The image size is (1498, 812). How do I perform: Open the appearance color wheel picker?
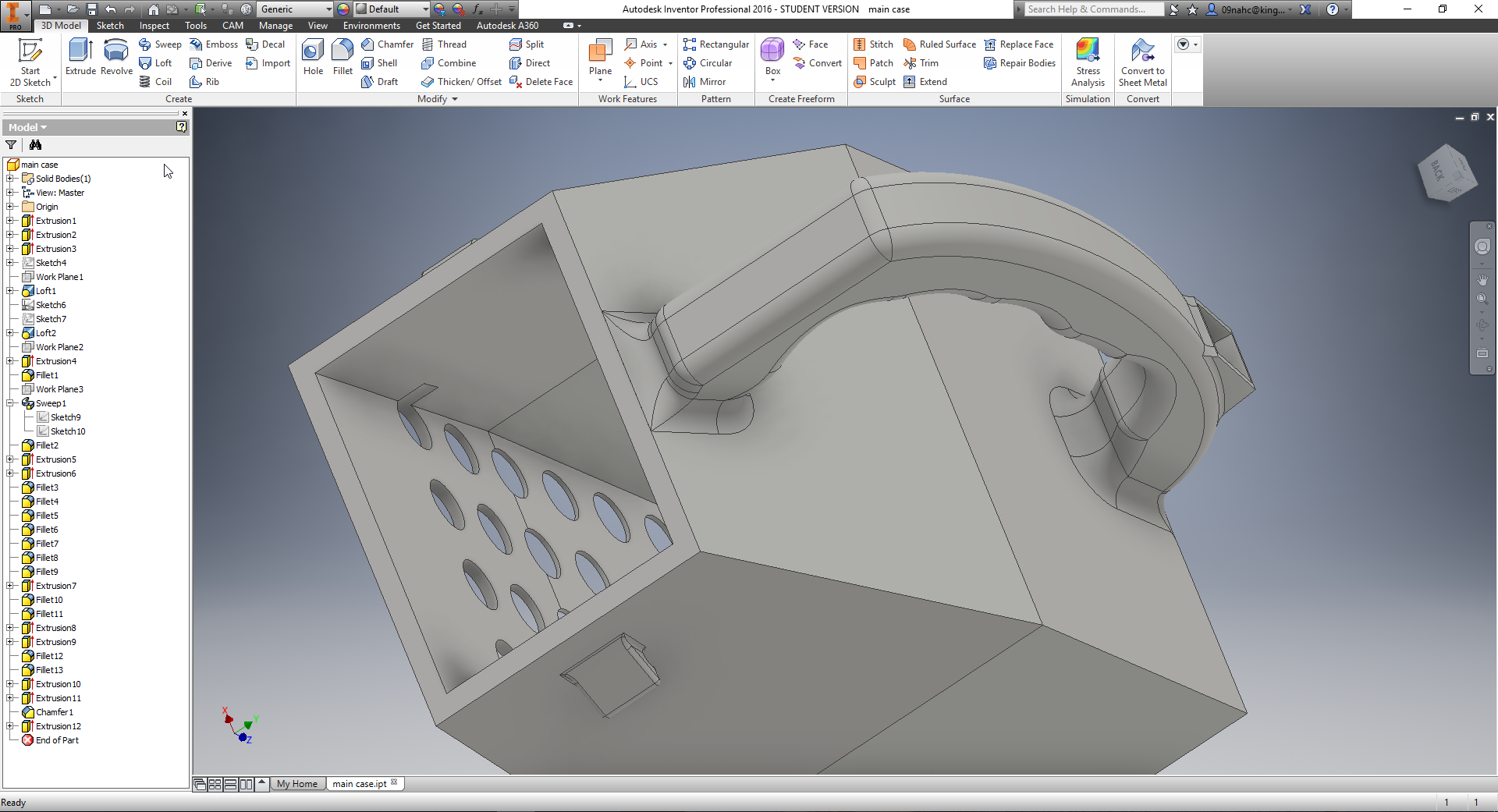click(x=343, y=9)
